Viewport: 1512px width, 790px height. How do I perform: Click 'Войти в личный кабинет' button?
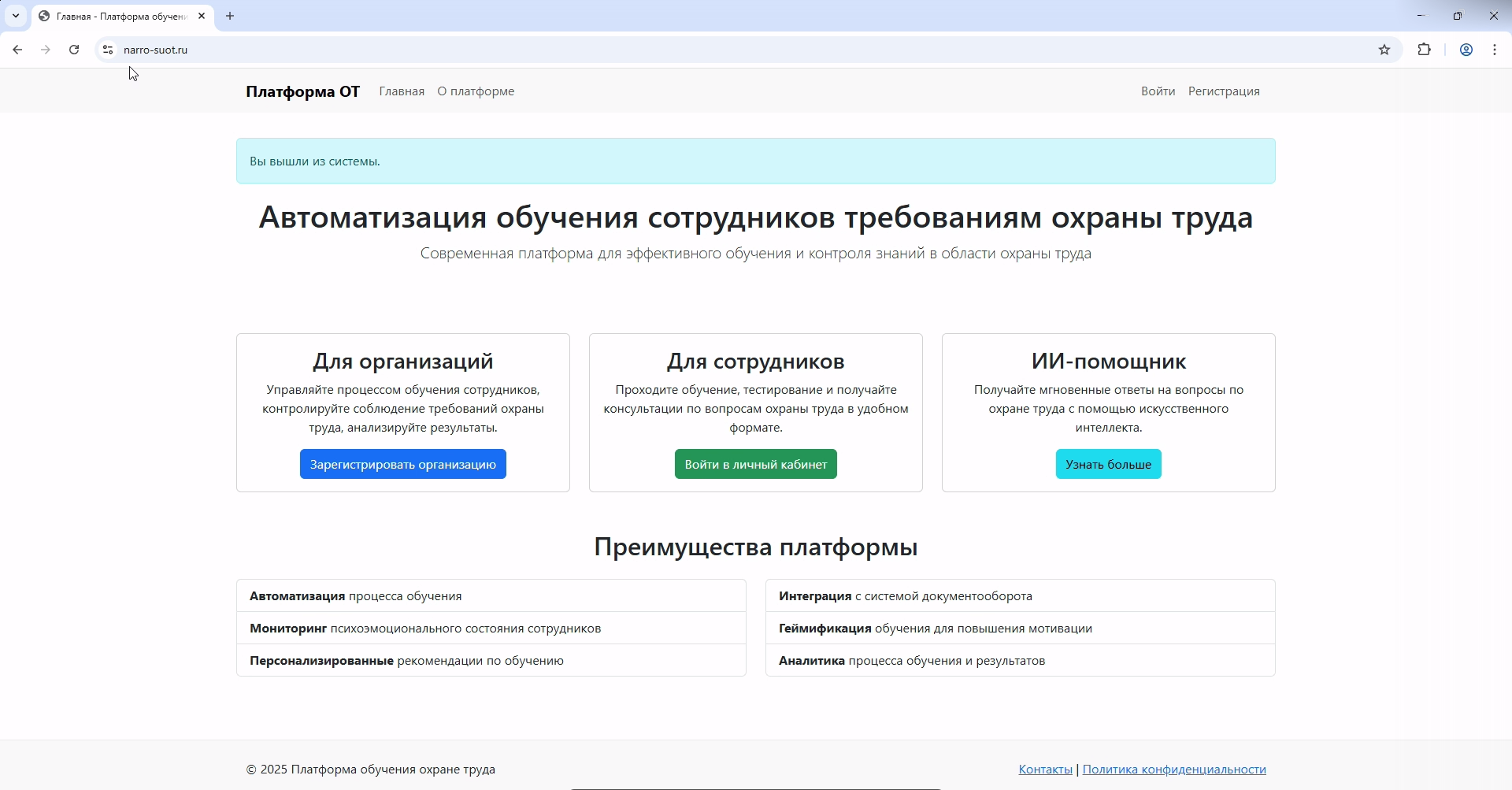coord(755,464)
